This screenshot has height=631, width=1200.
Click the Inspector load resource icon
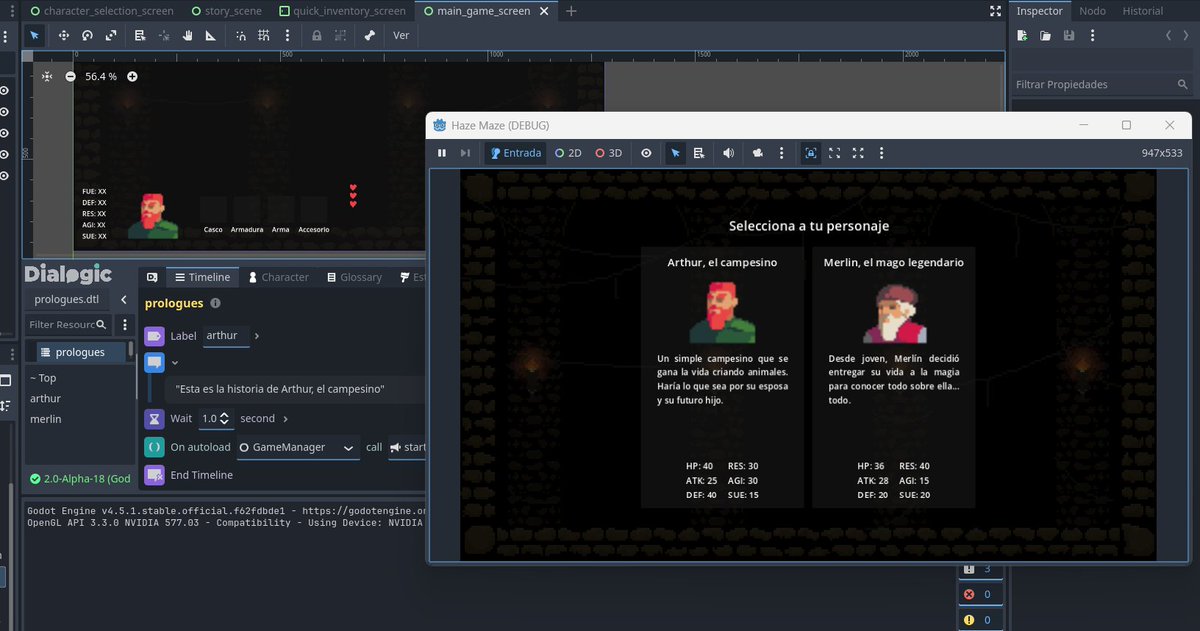pyautogui.click(x=1045, y=35)
